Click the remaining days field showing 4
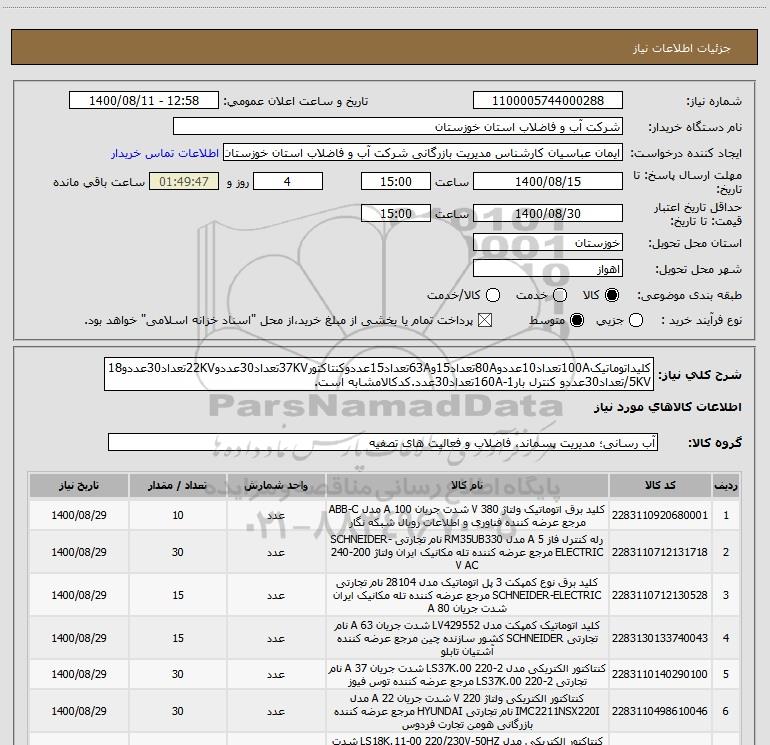770x745 pixels. tap(288, 182)
